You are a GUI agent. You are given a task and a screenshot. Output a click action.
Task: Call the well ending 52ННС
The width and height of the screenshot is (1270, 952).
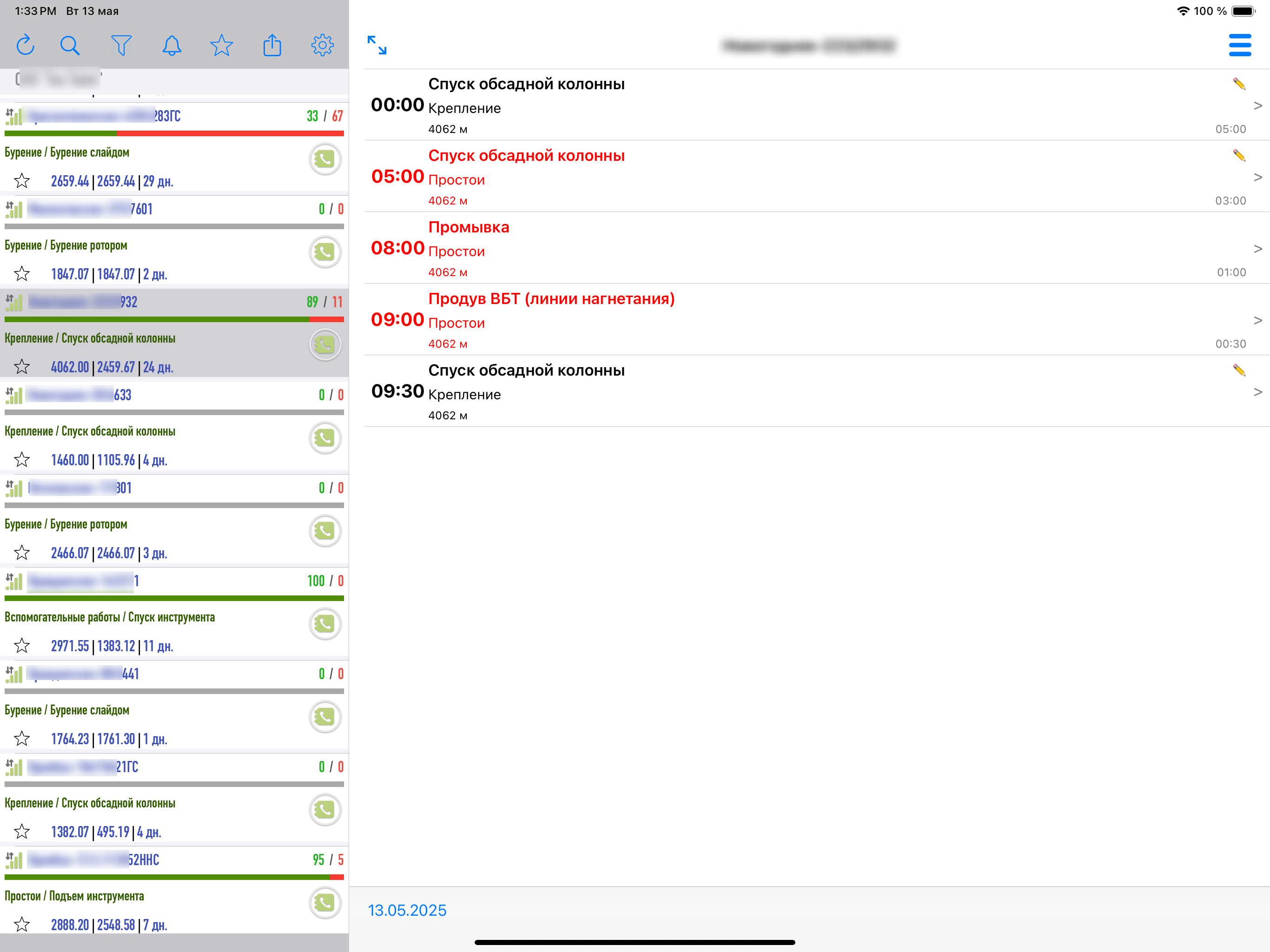325,903
